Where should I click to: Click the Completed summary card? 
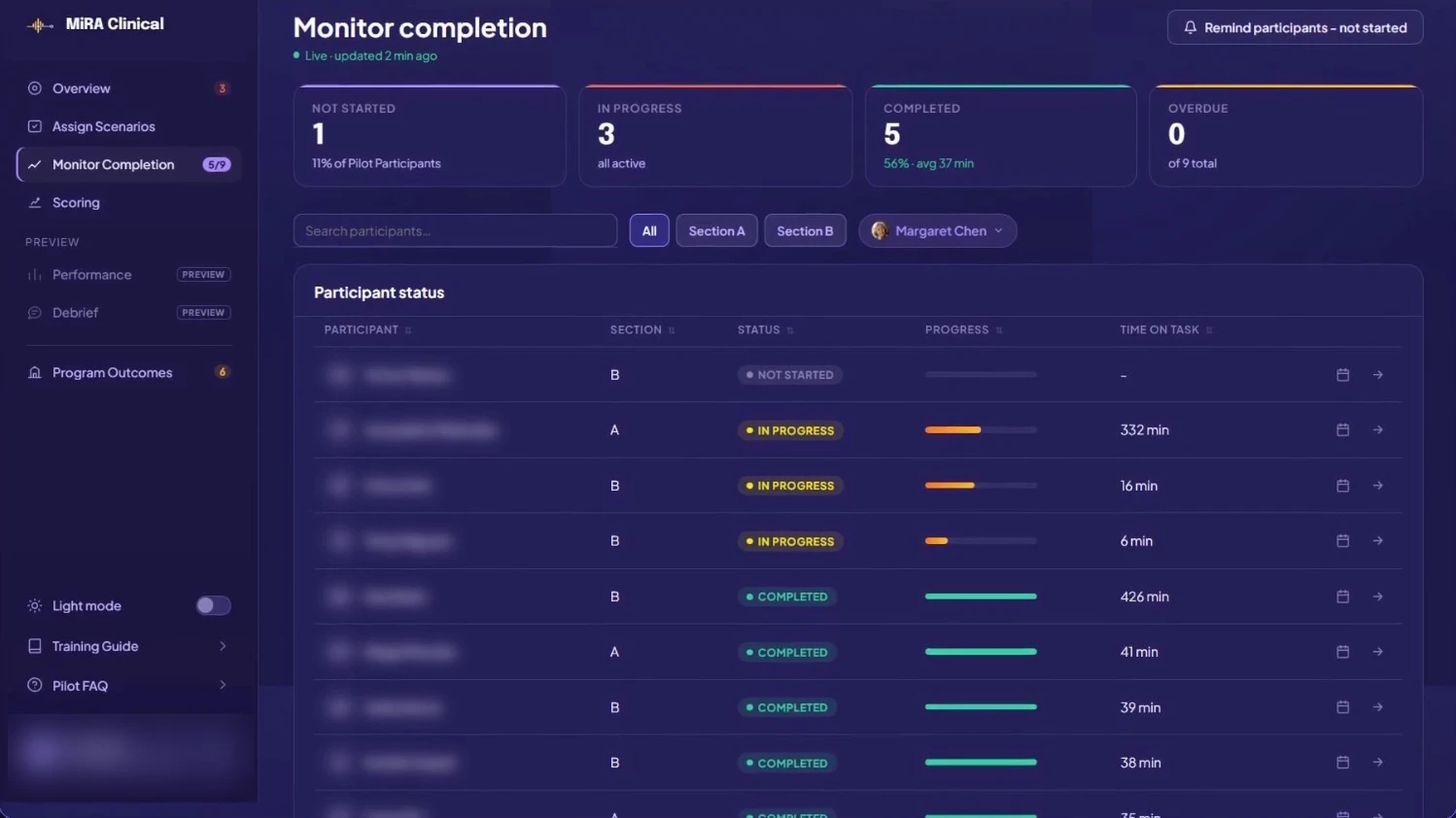(x=1000, y=136)
